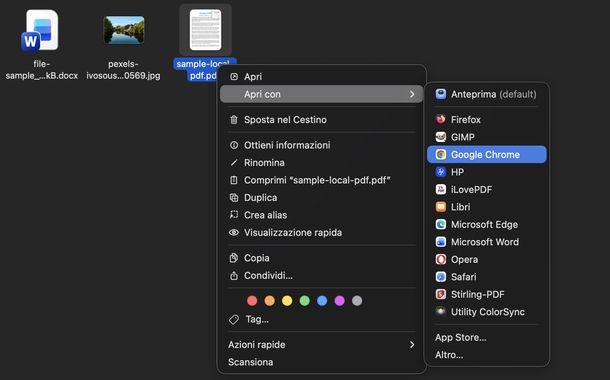Choose Scansiona from context menu

pos(251,362)
